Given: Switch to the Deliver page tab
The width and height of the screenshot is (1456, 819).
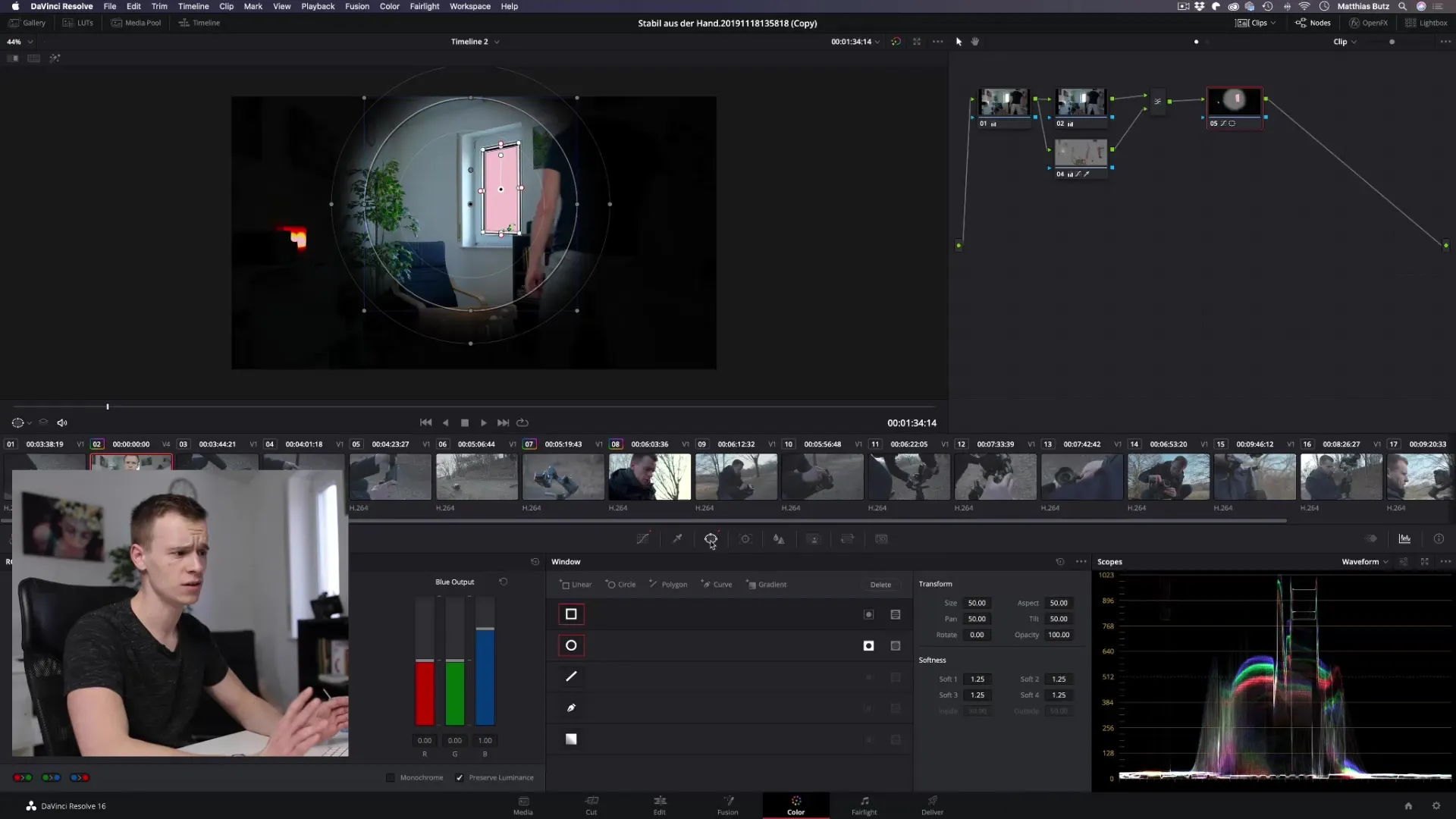Looking at the screenshot, I should pos(933,805).
